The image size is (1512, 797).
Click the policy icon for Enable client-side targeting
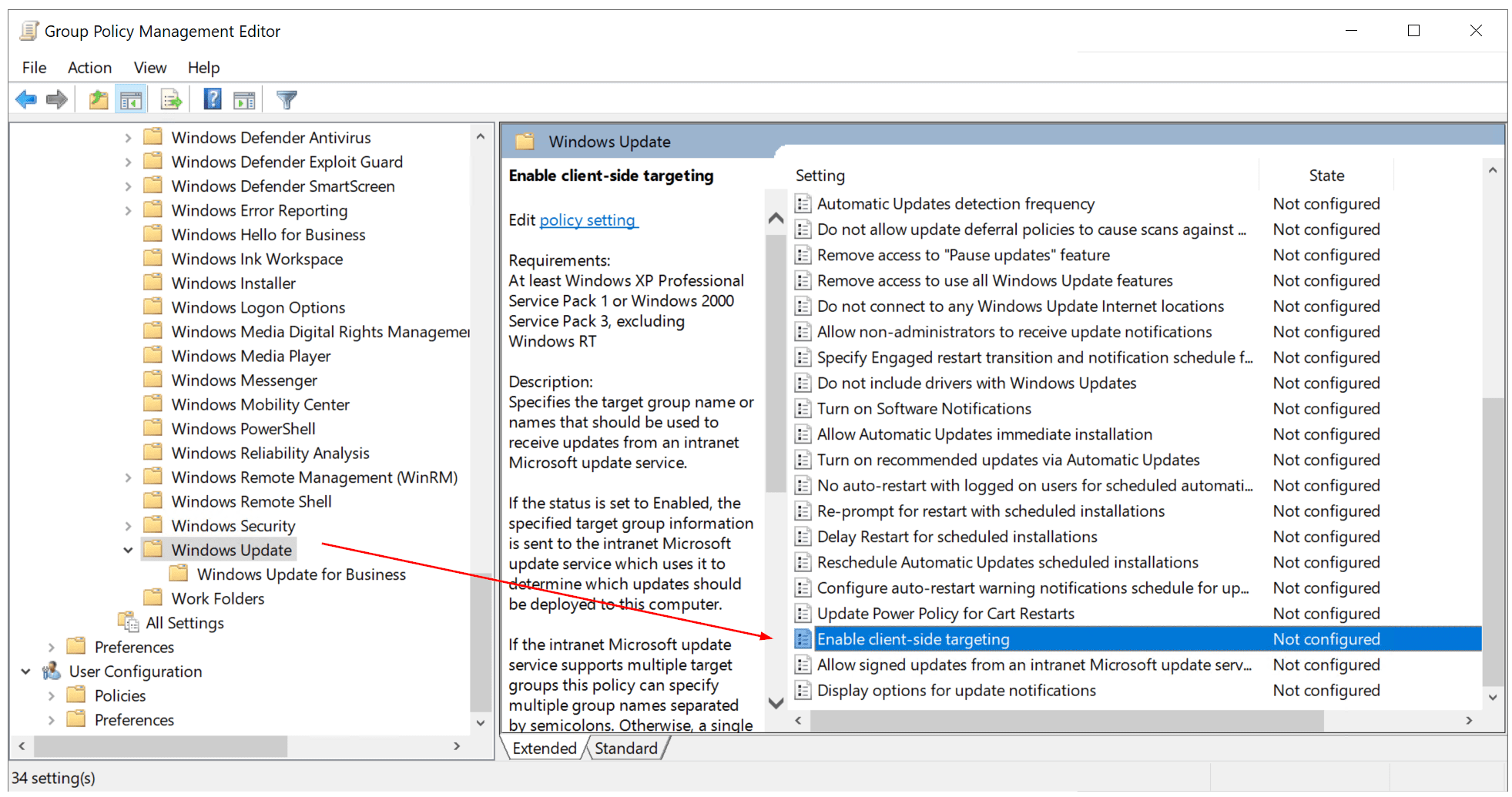coord(803,638)
